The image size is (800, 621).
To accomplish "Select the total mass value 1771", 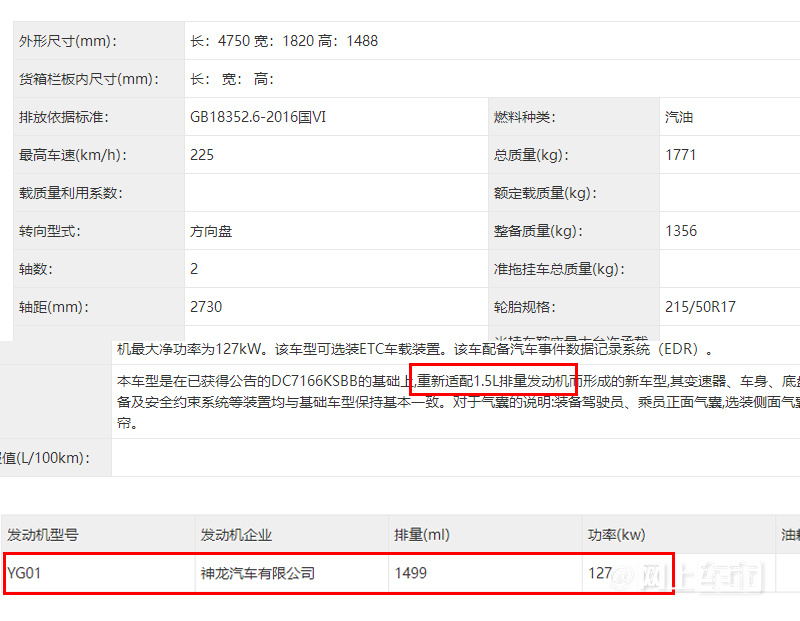I will (x=681, y=155).
